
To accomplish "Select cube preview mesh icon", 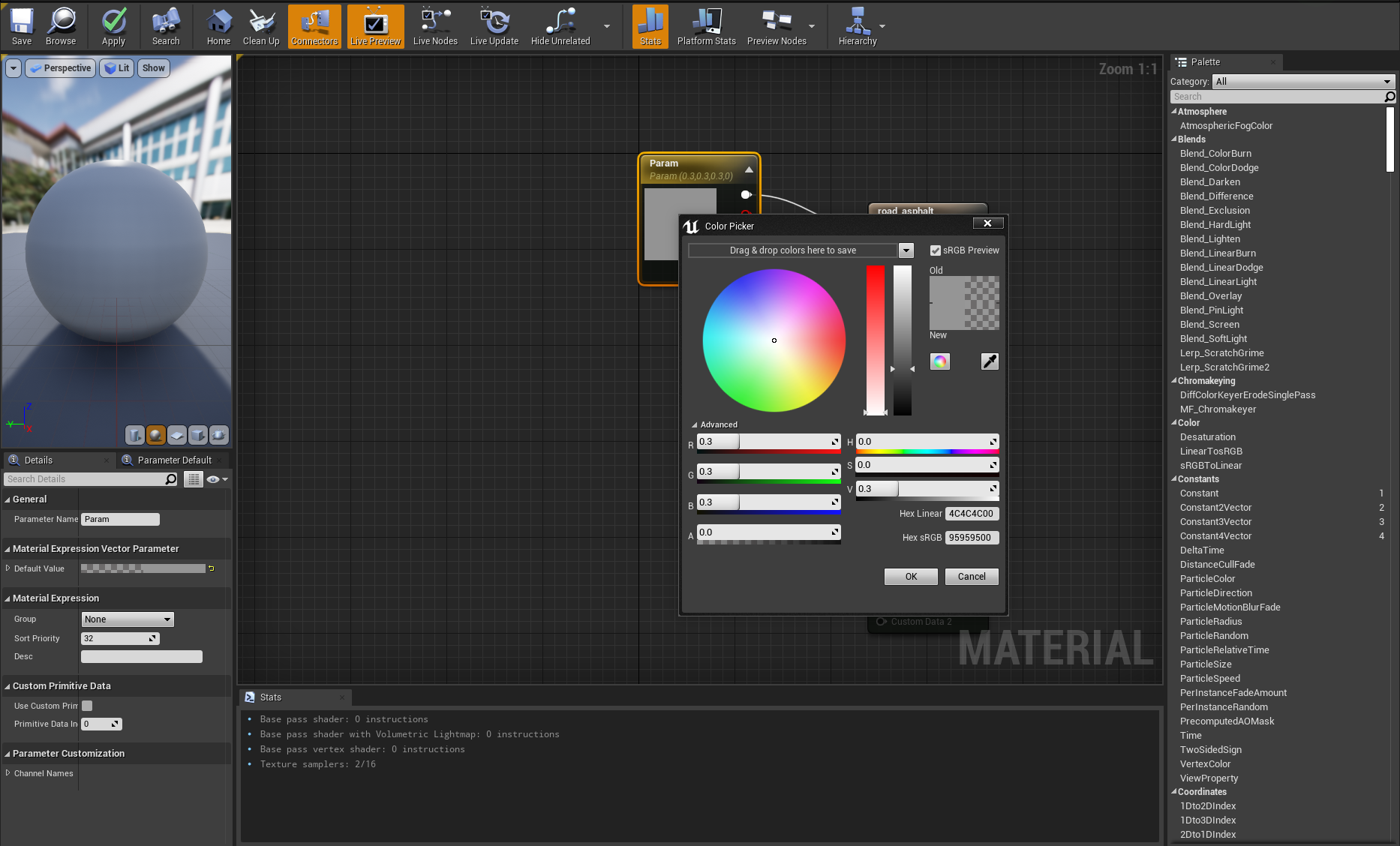I will (x=198, y=435).
